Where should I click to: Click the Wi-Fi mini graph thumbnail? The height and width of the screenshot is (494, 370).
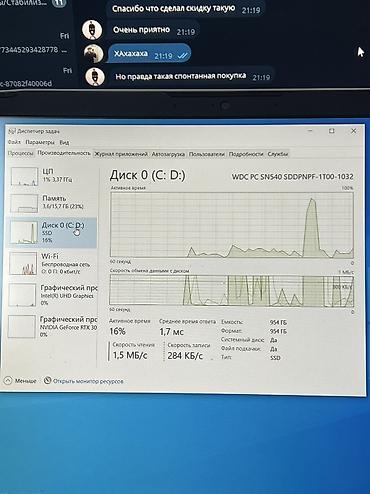pos(23,263)
